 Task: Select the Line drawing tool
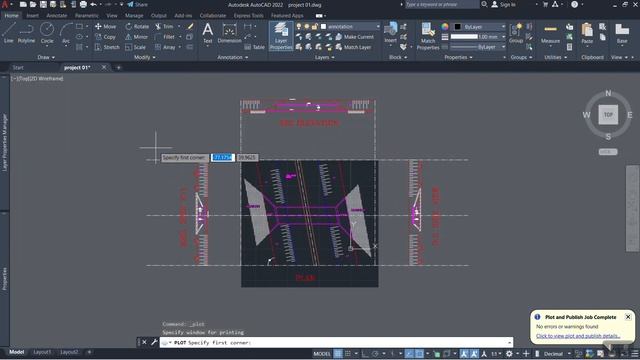click(9, 33)
